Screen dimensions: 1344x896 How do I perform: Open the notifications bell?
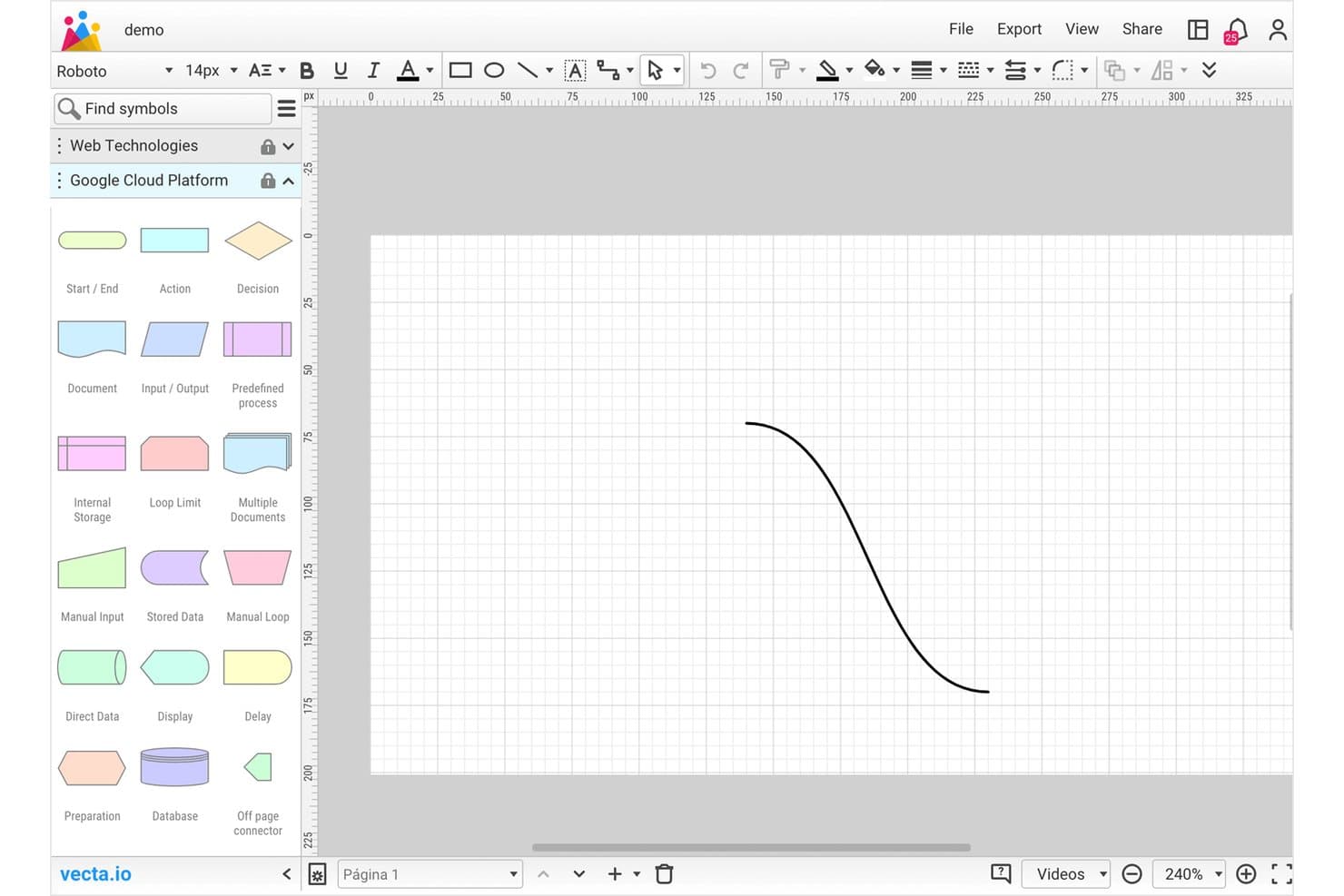tap(1236, 30)
